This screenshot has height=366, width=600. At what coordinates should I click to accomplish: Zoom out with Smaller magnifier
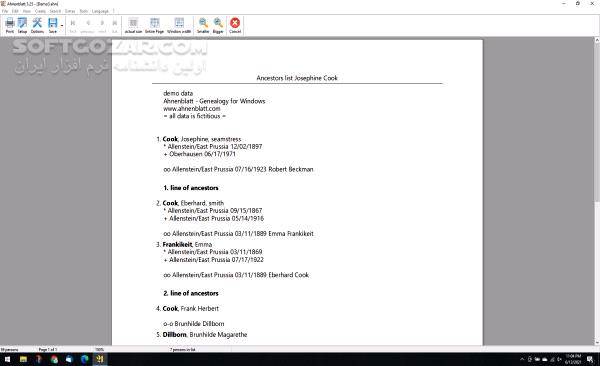click(x=203, y=25)
